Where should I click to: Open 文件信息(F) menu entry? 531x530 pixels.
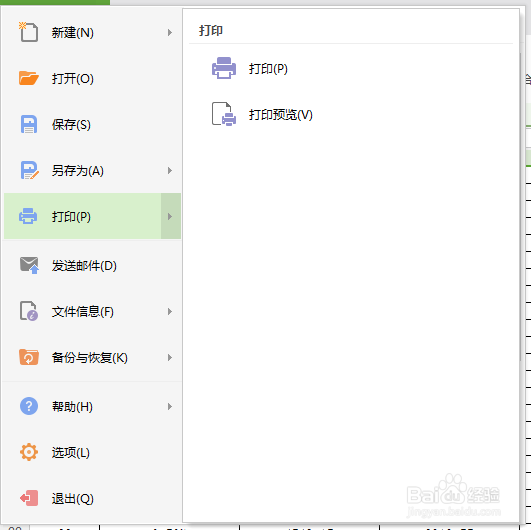(x=92, y=312)
